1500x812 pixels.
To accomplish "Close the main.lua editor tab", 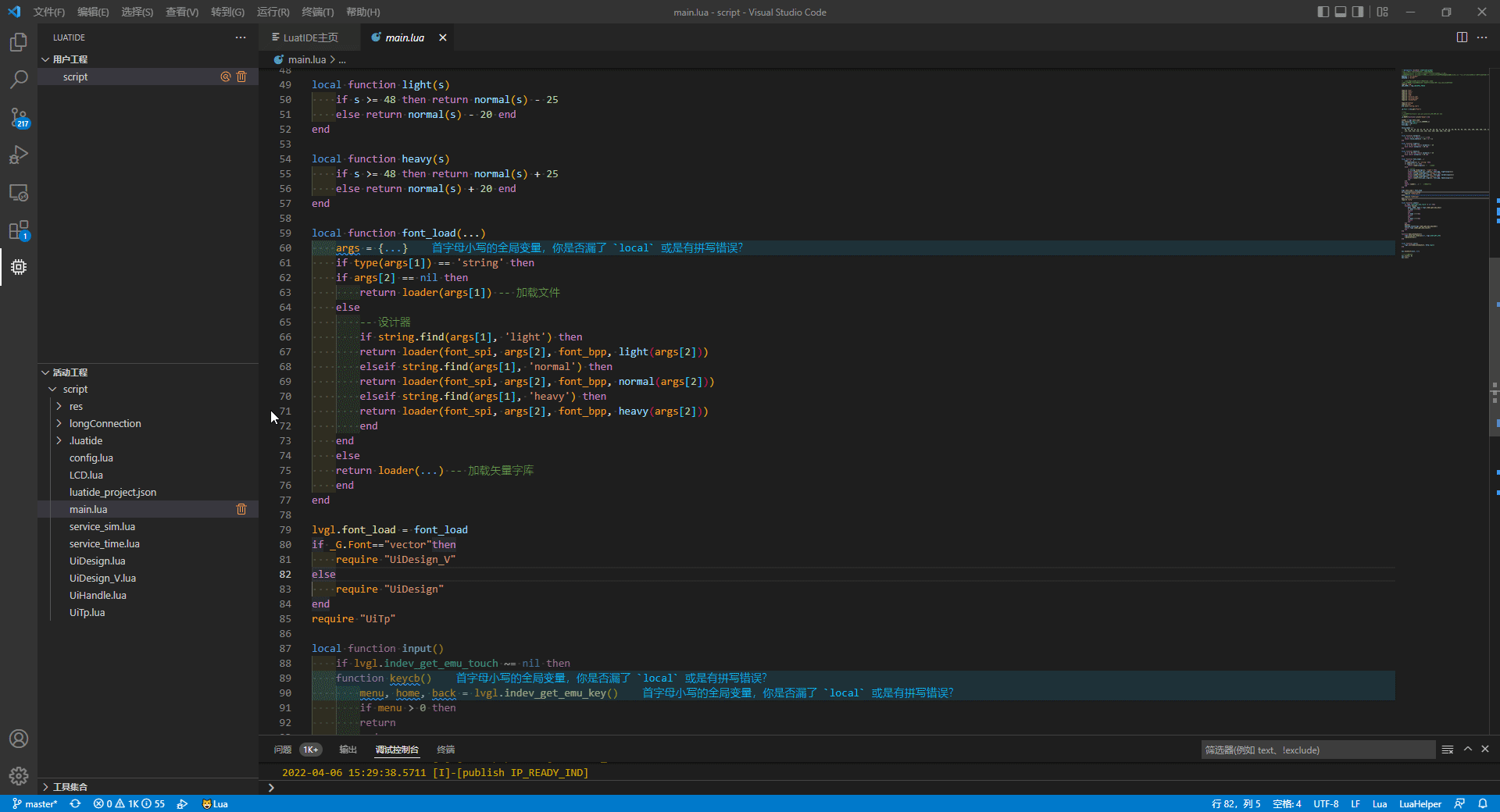I will click(443, 37).
